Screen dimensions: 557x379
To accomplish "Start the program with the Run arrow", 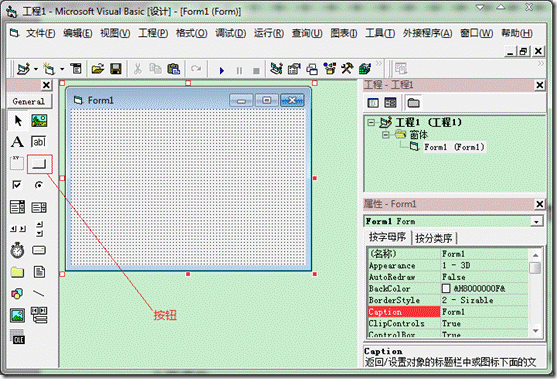I will pos(222,71).
